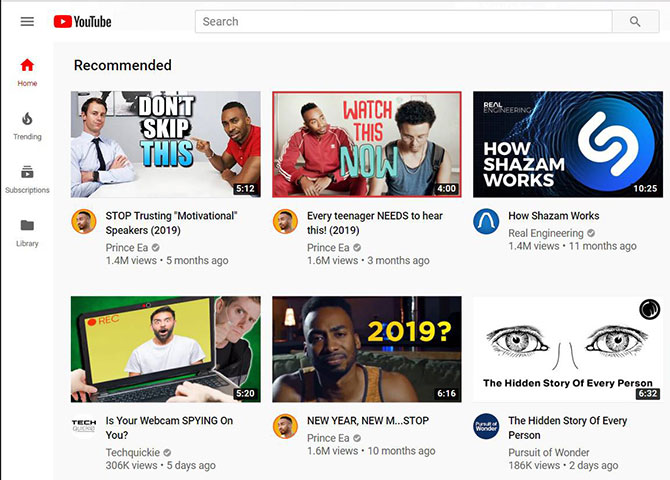This screenshot has width=670, height=480.
Task: Click inside the Search input field
Action: click(x=403, y=21)
